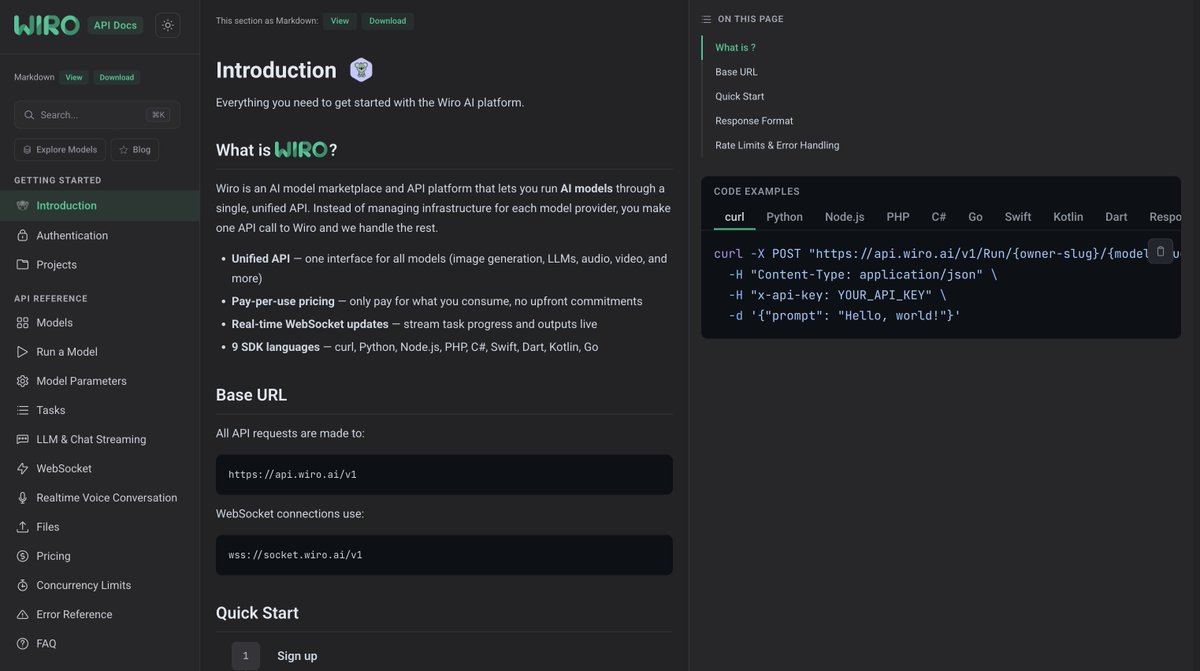Jump to Response Format section
The image size is (1200, 671).
coord(754,121)
